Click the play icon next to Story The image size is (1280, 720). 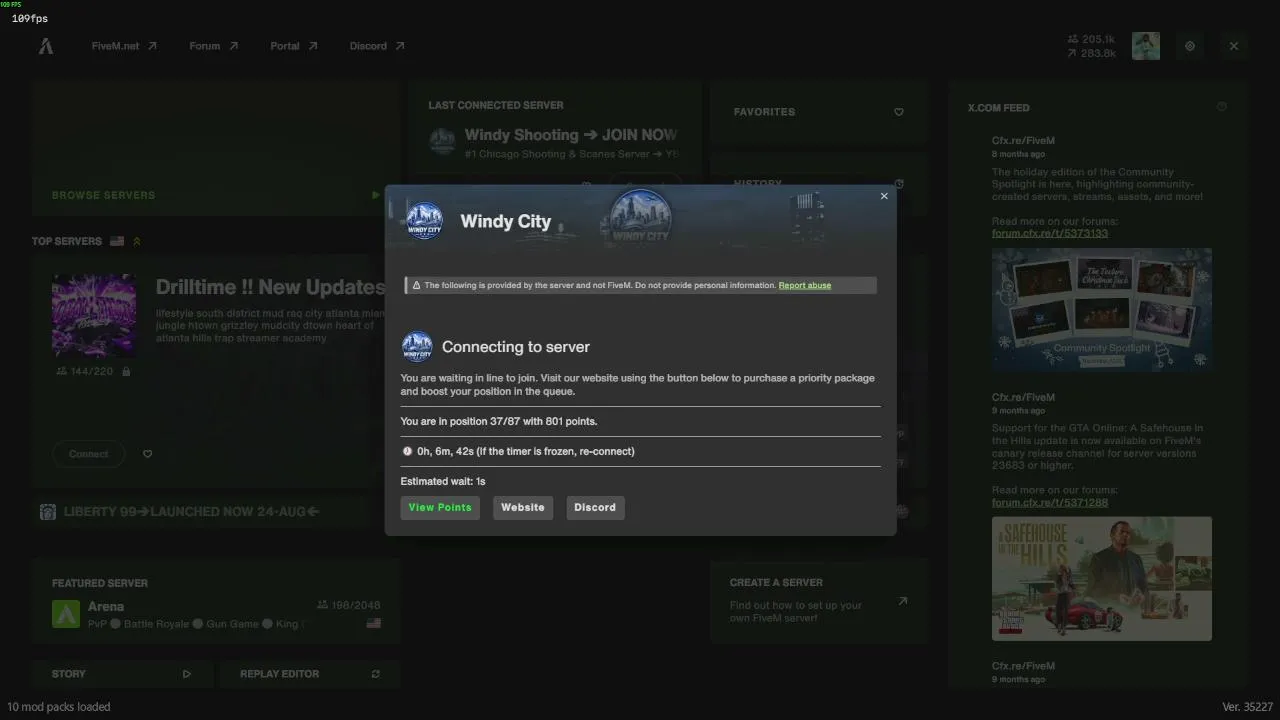(187, 674)
